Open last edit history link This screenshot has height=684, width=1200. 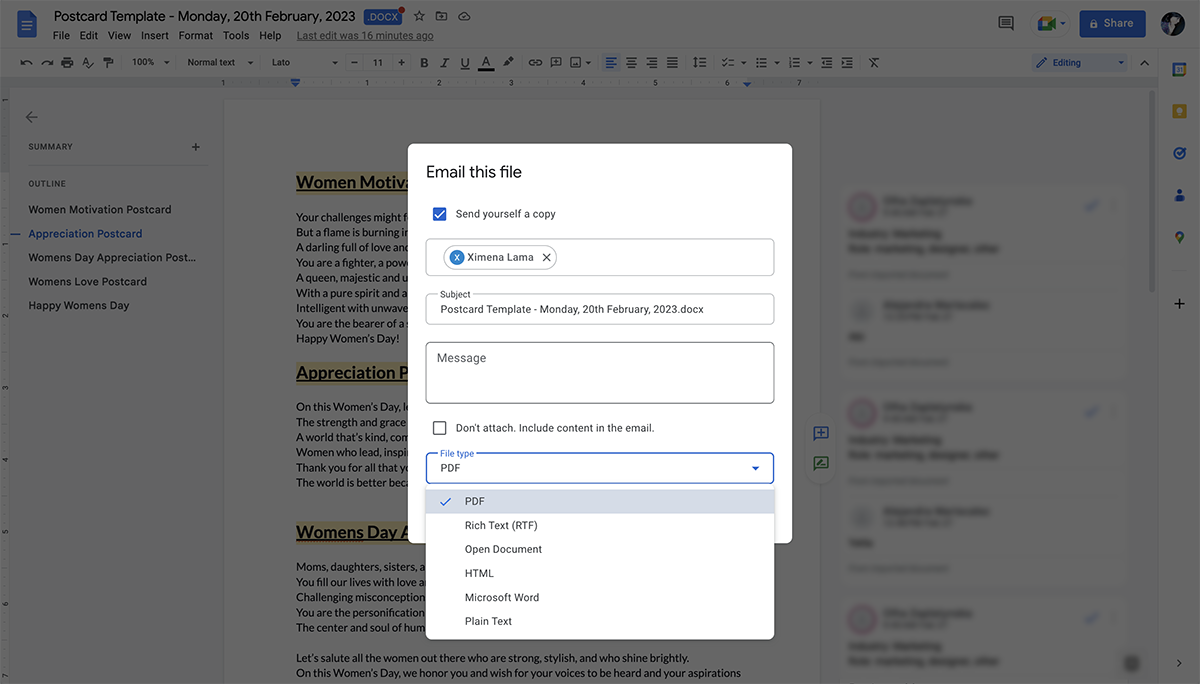click(x=365, y=36)
